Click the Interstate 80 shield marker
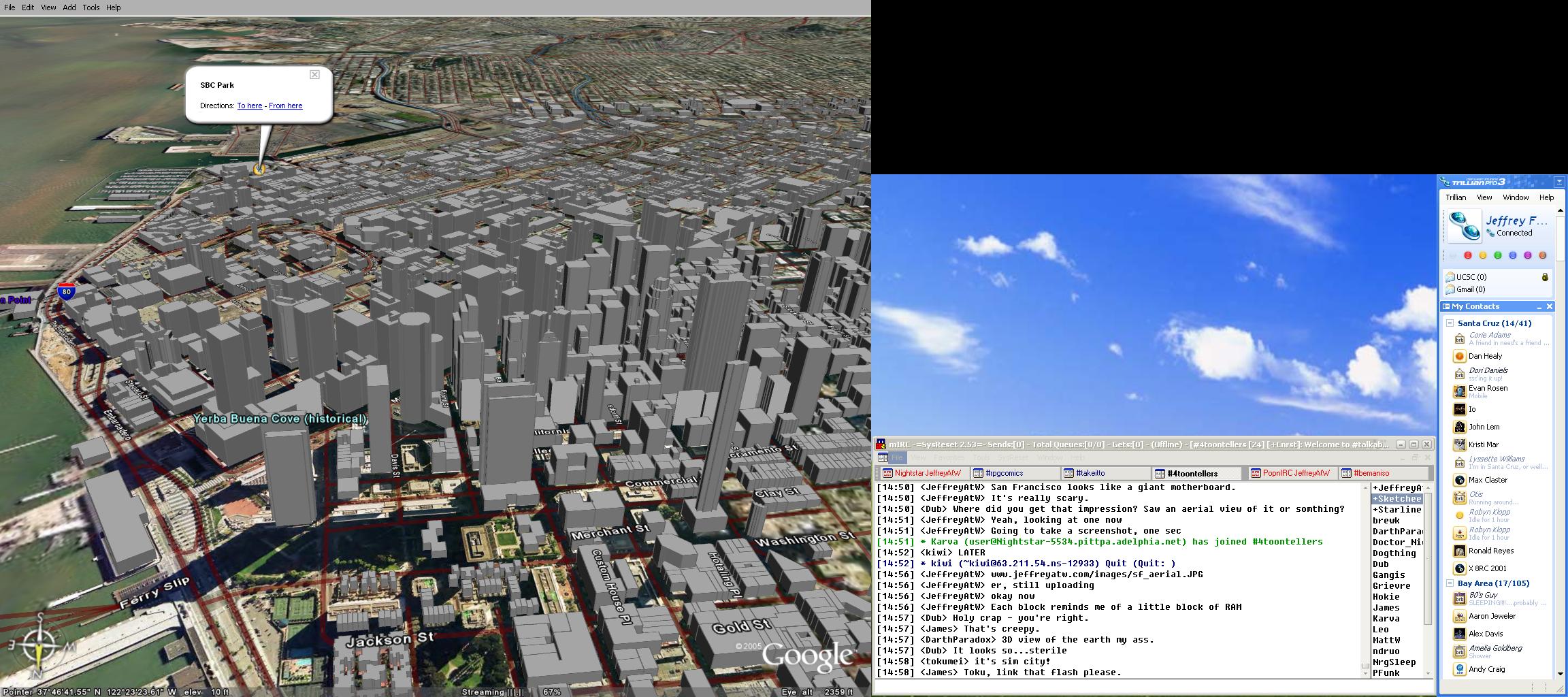 coord(66,292)
